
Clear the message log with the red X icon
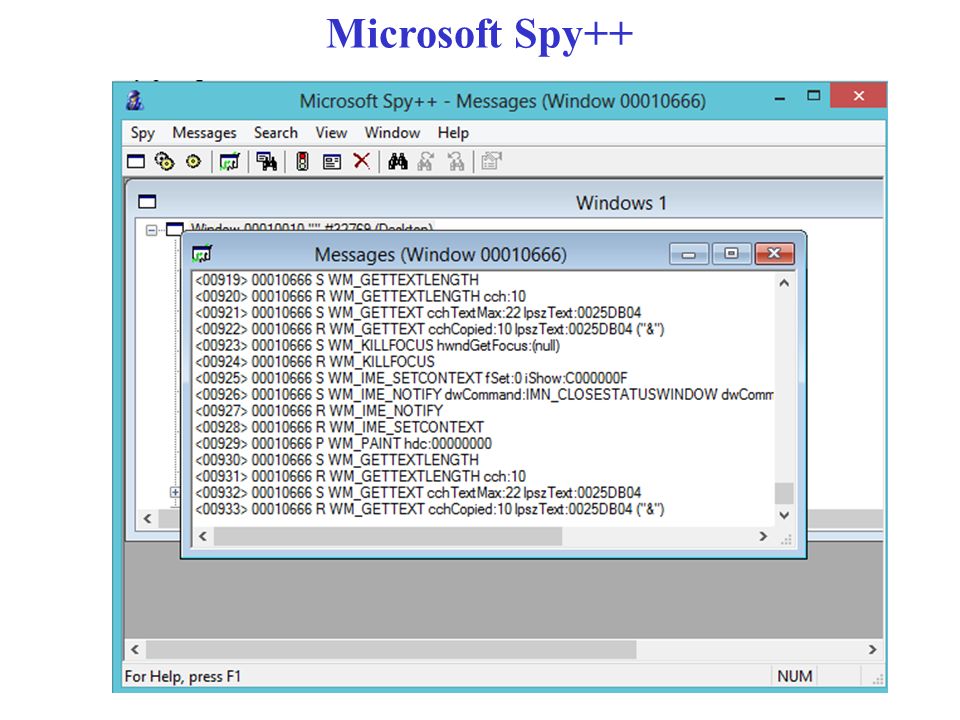(362, 161)
